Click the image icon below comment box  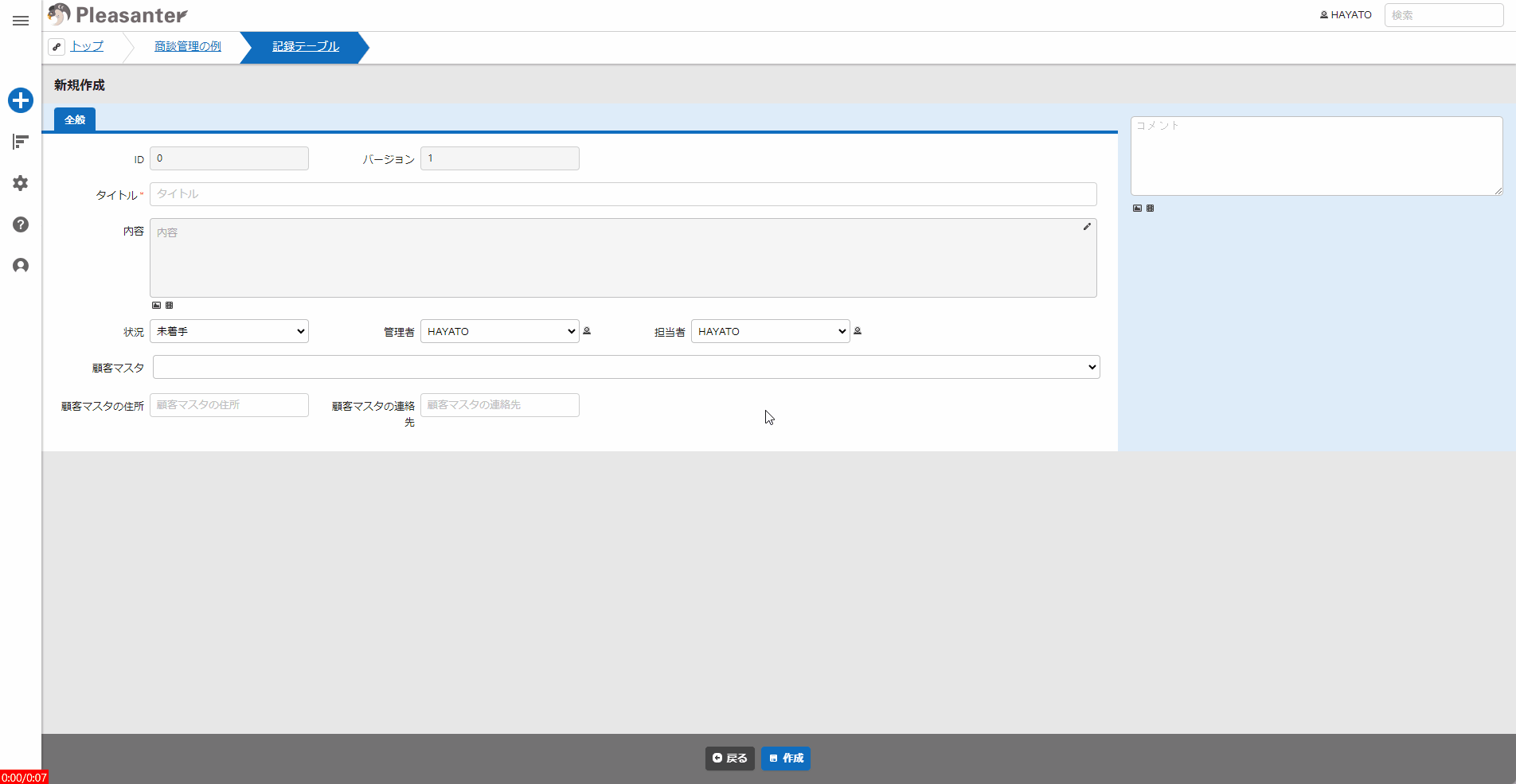pos(1137,208)
